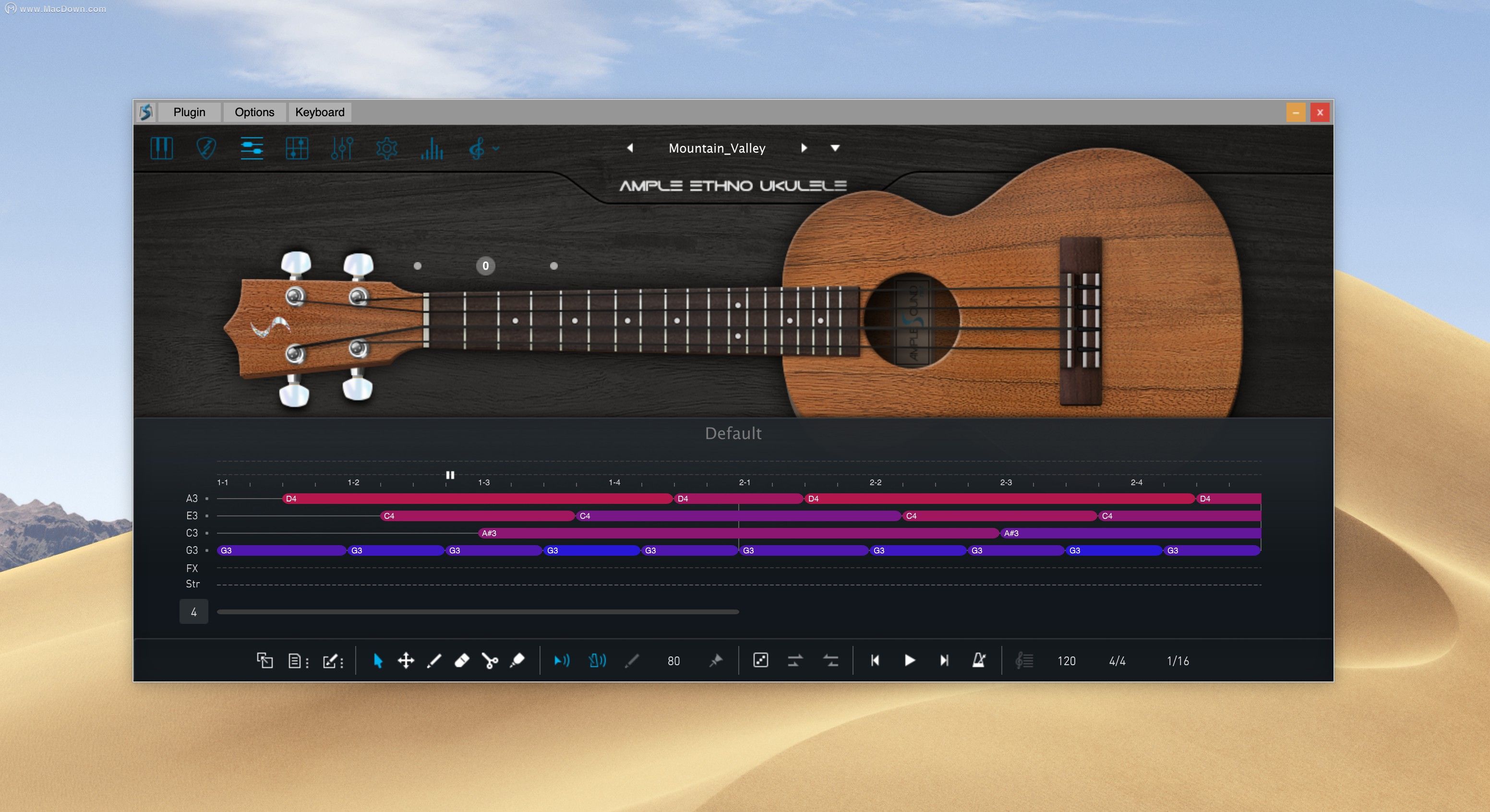The image size is (1490, 812).
Task: Open the Plugin menu
Action: coord(189,112)
